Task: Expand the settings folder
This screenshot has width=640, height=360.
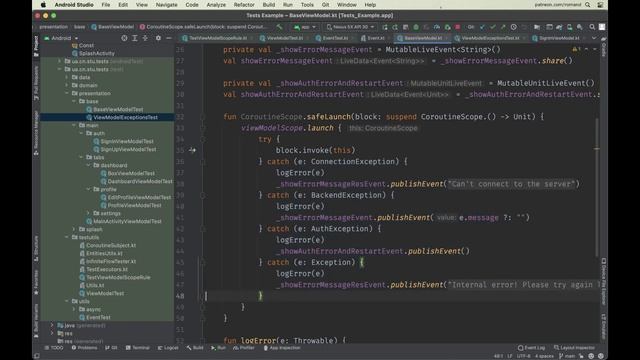Action: [x=89, y=213]
